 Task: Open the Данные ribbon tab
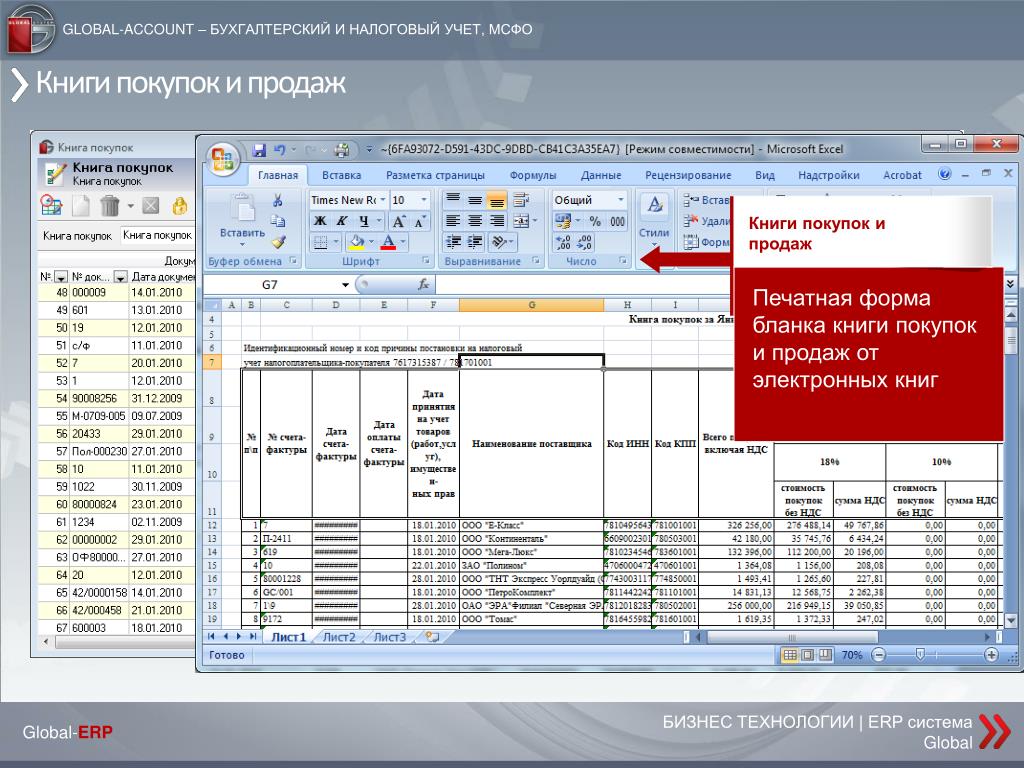click(601, 175)
